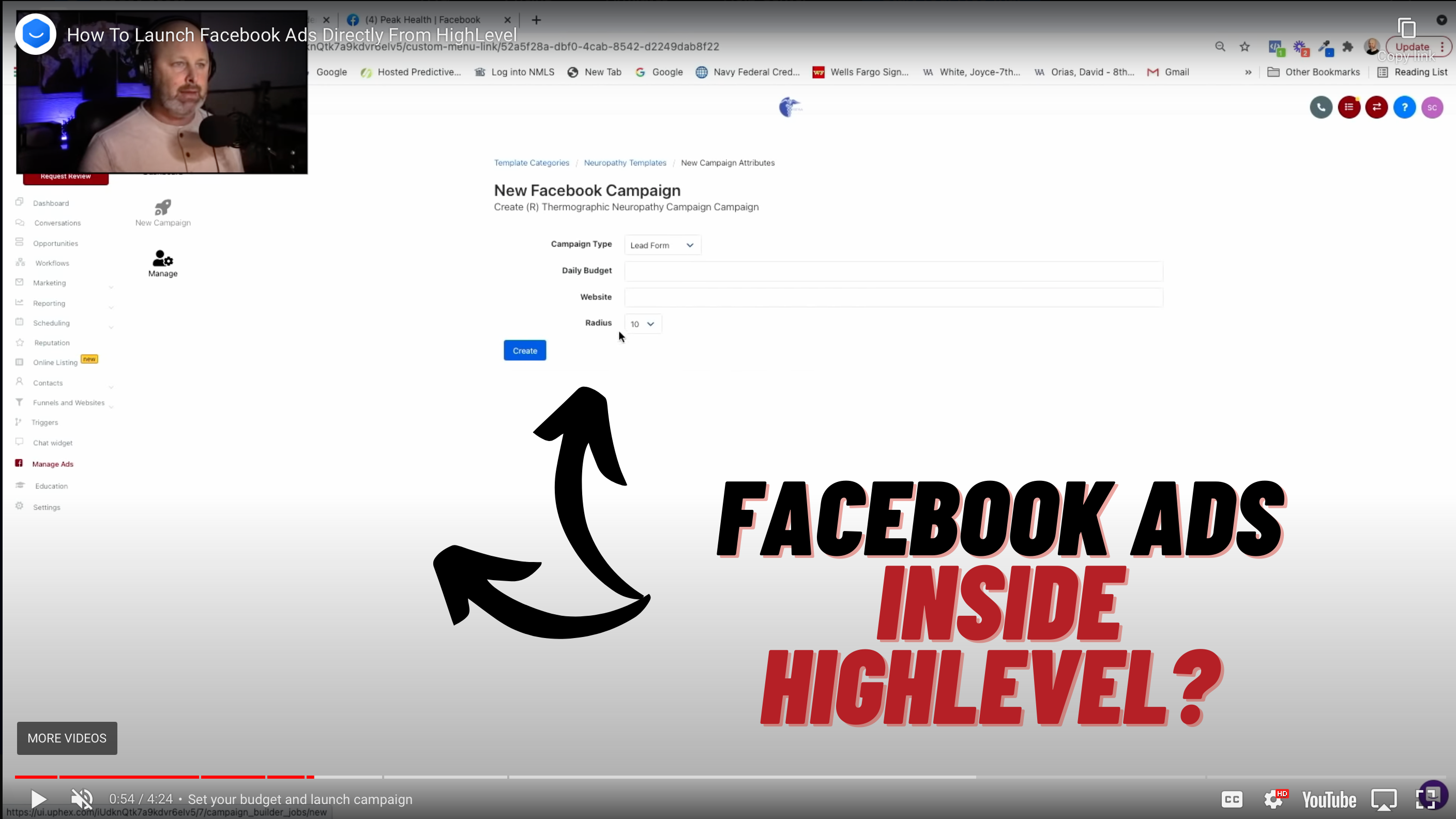Click the transfer arrows icon in the header
Viewport: 1456px width, 819px height.
1377,108
